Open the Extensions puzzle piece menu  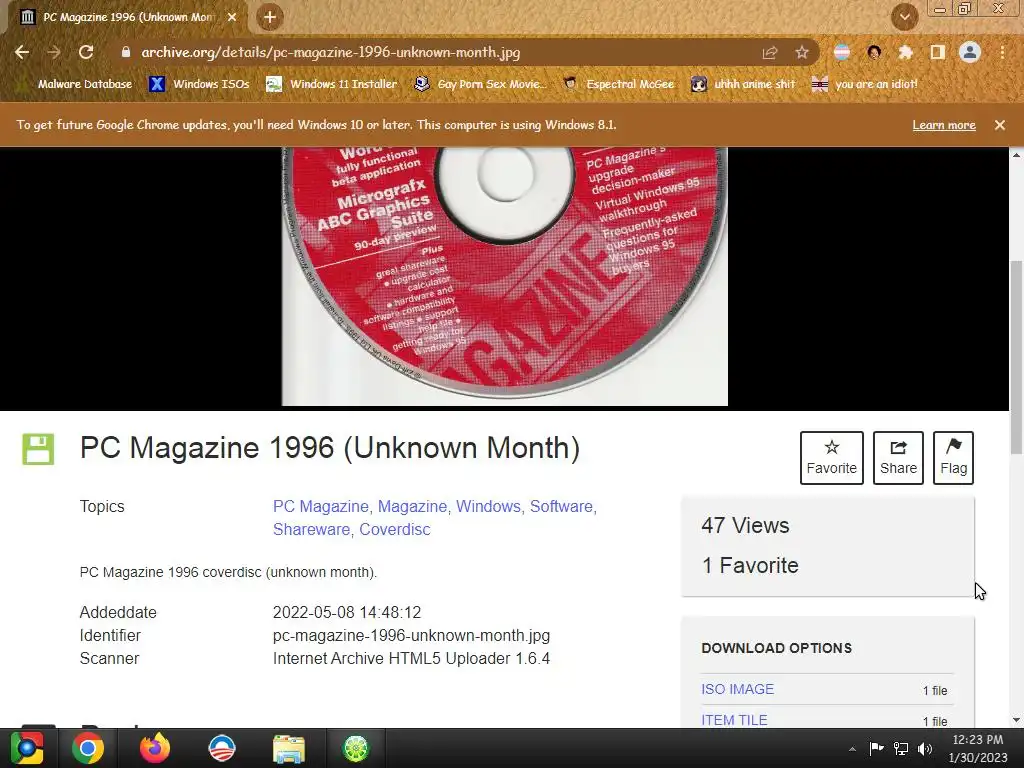click(x=906, y=52)
